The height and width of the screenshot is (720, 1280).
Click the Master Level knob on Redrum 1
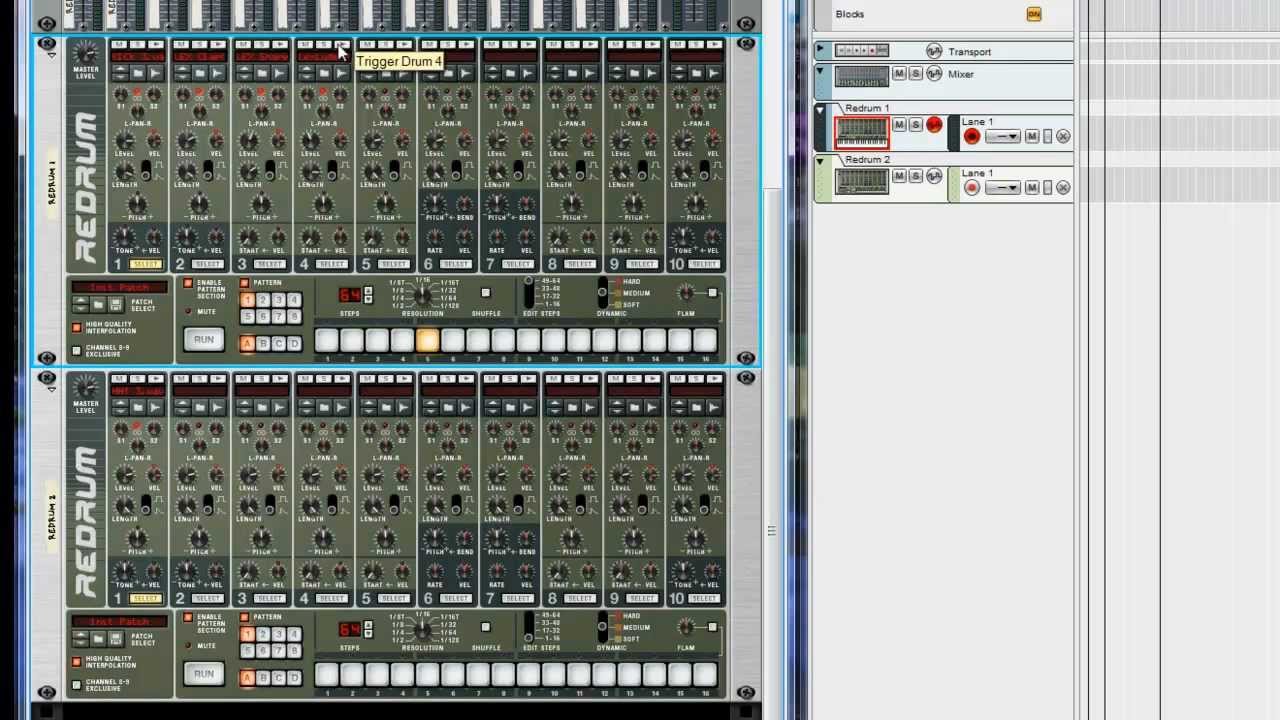click(86, 53)
